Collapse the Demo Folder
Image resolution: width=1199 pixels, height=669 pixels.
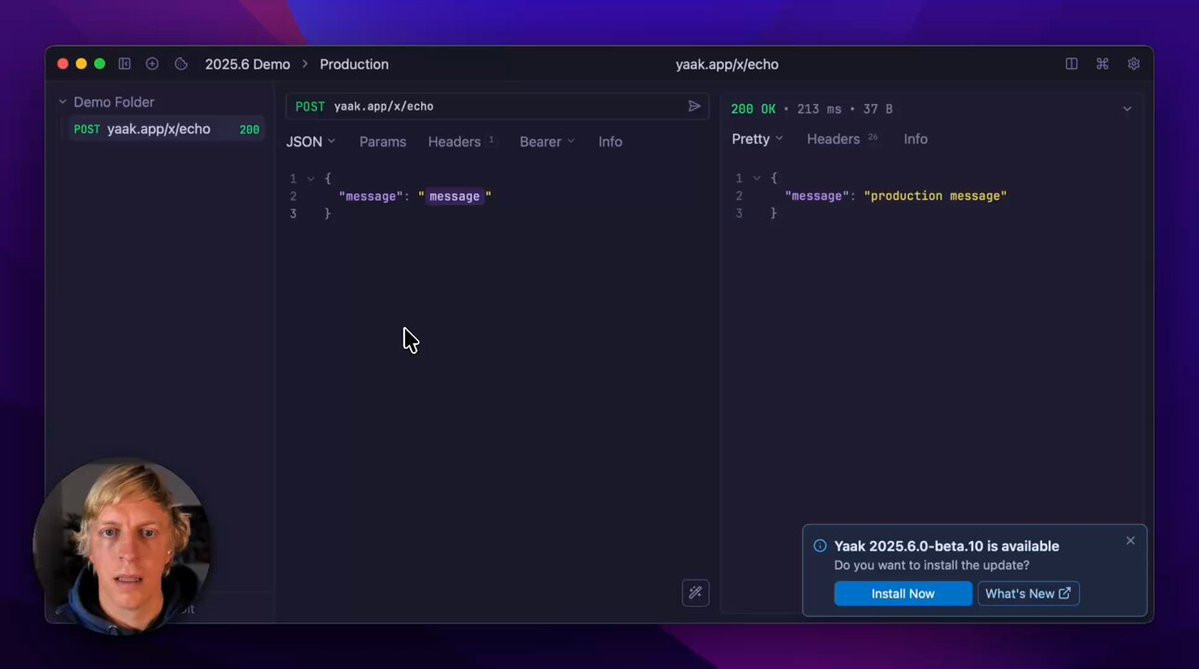pos(63,102)
